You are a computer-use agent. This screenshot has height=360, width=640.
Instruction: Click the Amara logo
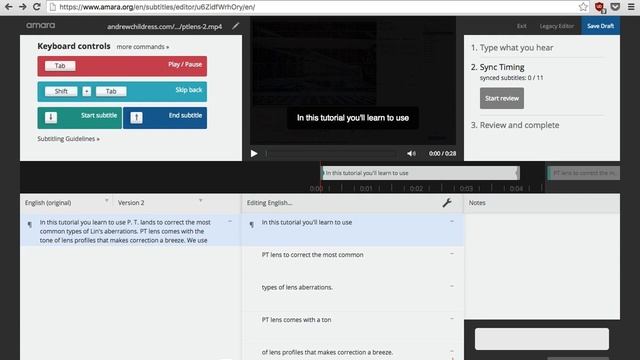40,25
